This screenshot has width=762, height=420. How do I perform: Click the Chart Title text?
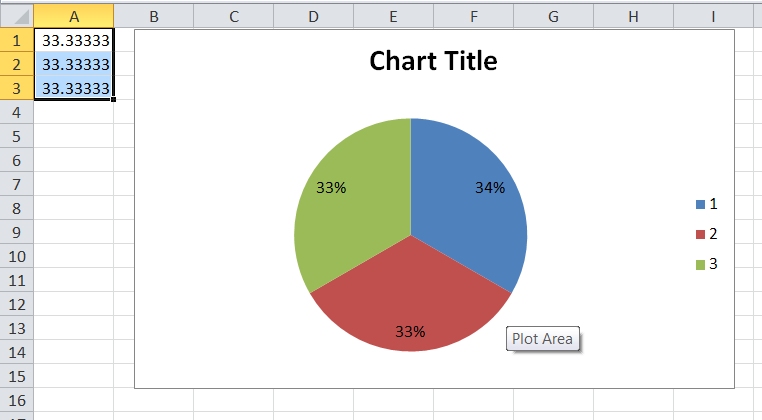pyautogui.click(x=433, y=61)
